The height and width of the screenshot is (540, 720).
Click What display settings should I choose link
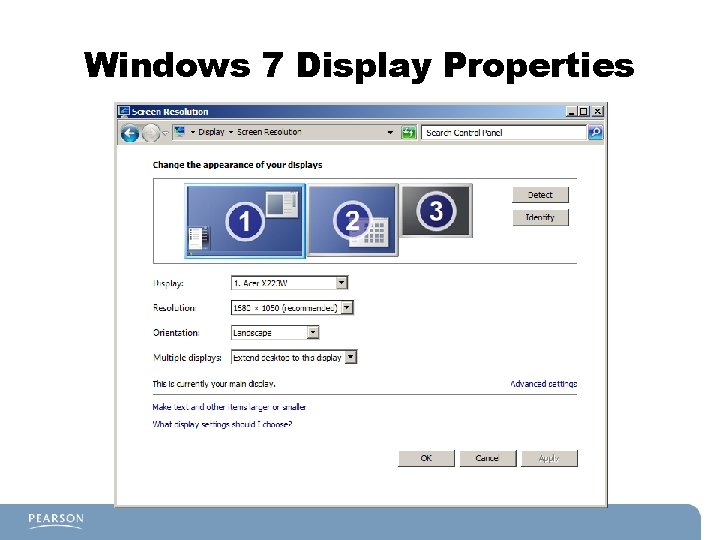222,424
